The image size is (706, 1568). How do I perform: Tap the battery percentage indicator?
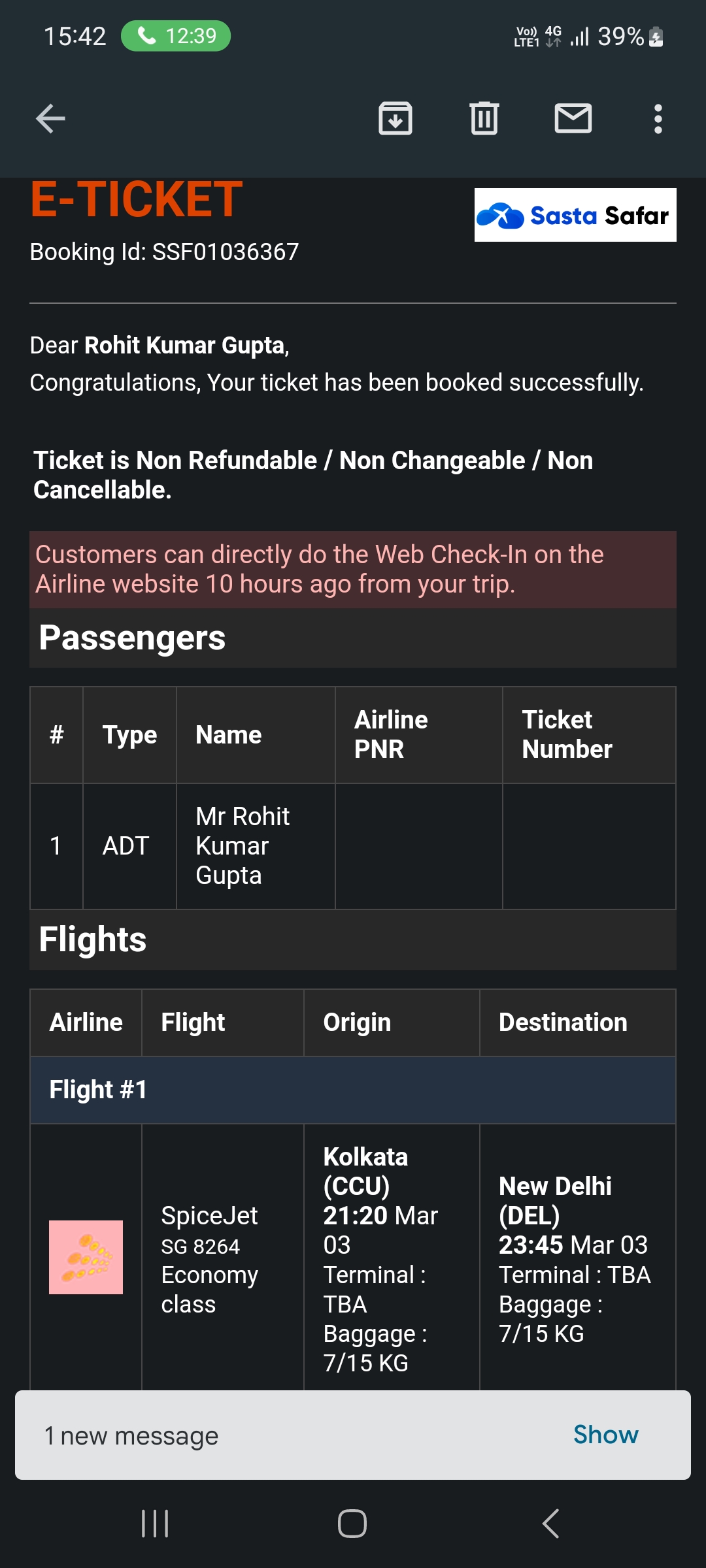(621, 37)
